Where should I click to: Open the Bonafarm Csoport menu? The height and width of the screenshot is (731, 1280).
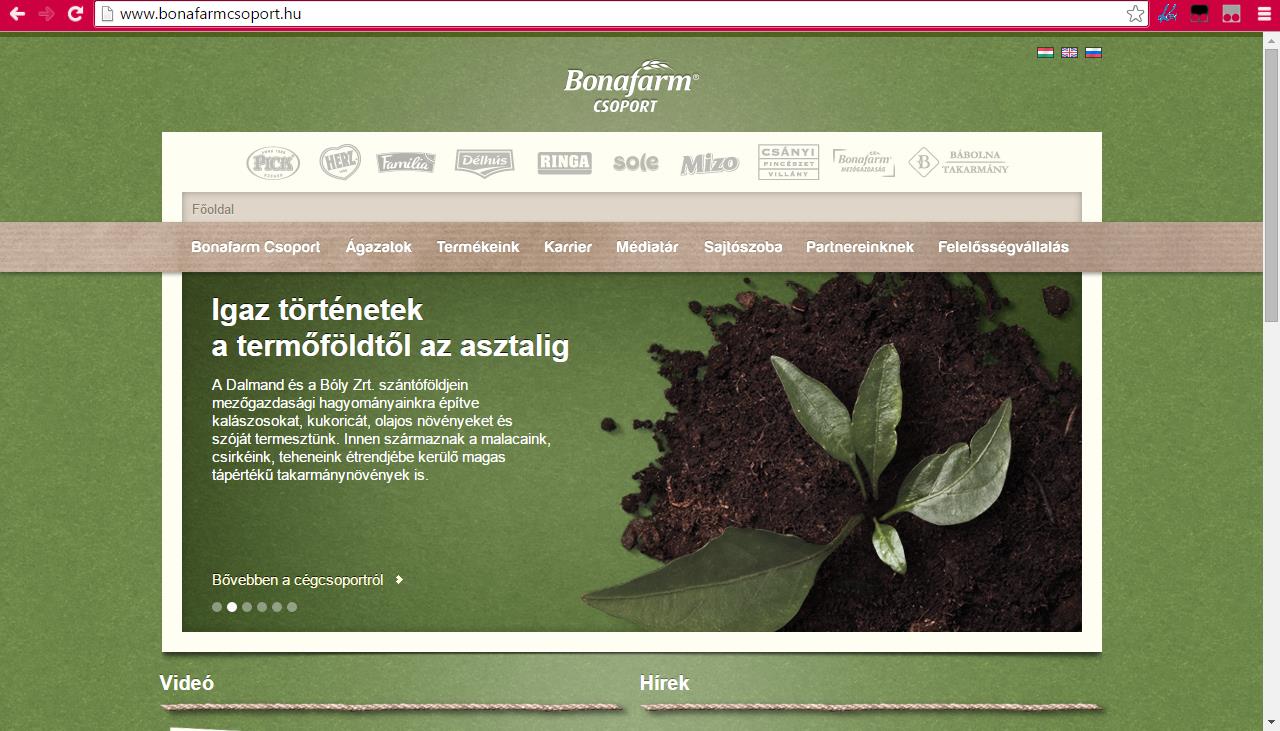pos(256,247)
